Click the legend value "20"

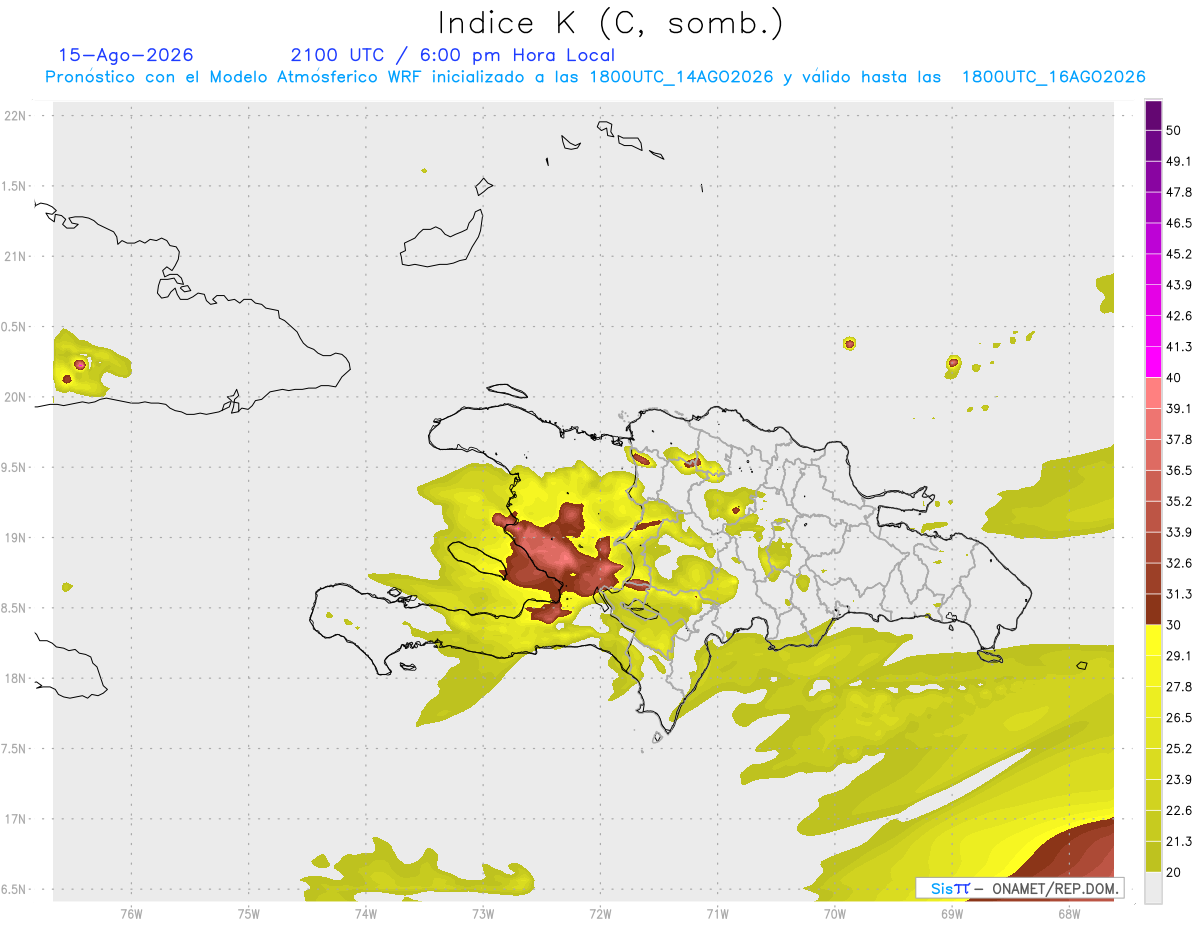(1174, 872)
